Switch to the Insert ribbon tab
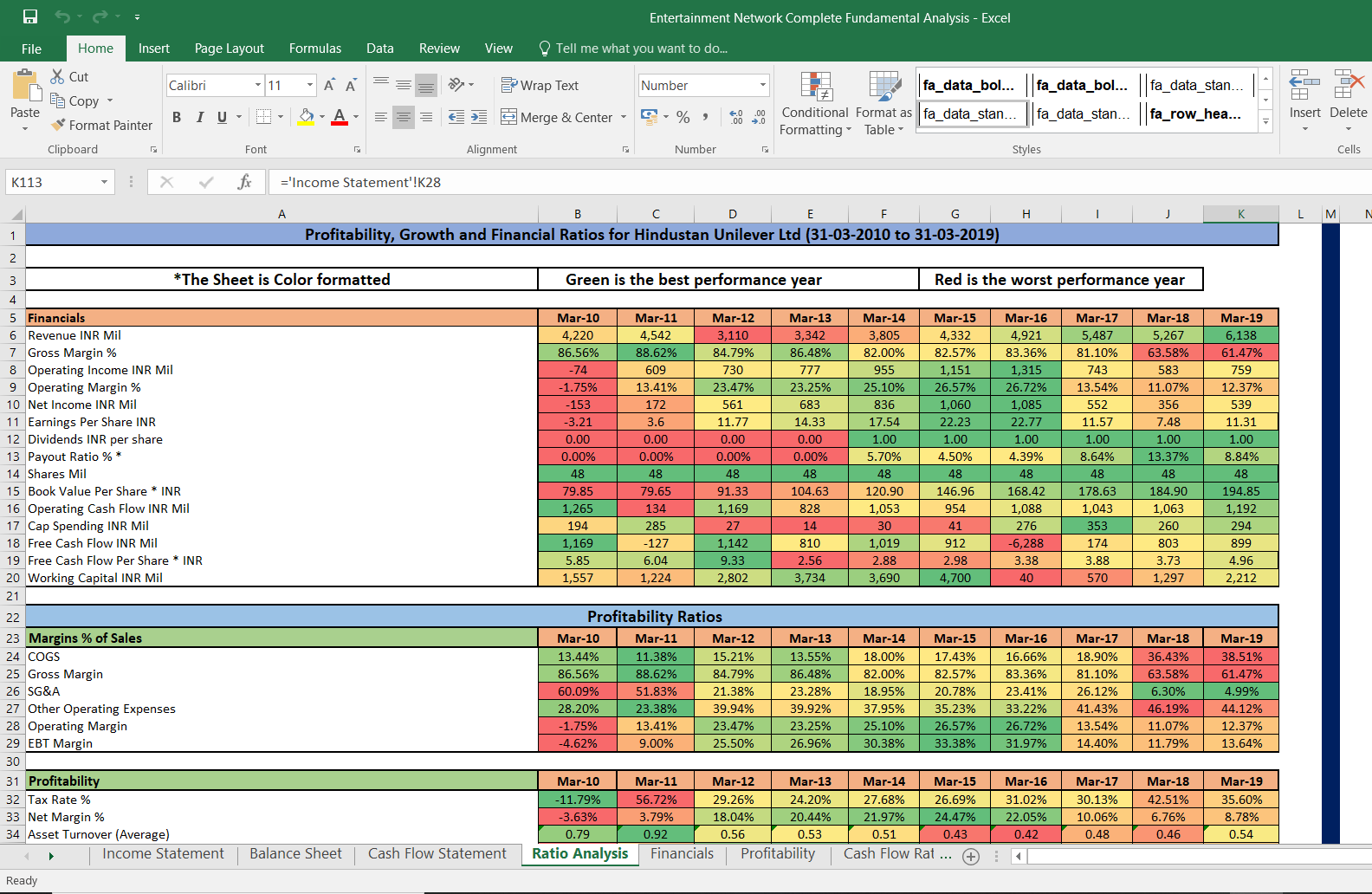The width and height of the screenshot is (1372, 894). [154, 49]
